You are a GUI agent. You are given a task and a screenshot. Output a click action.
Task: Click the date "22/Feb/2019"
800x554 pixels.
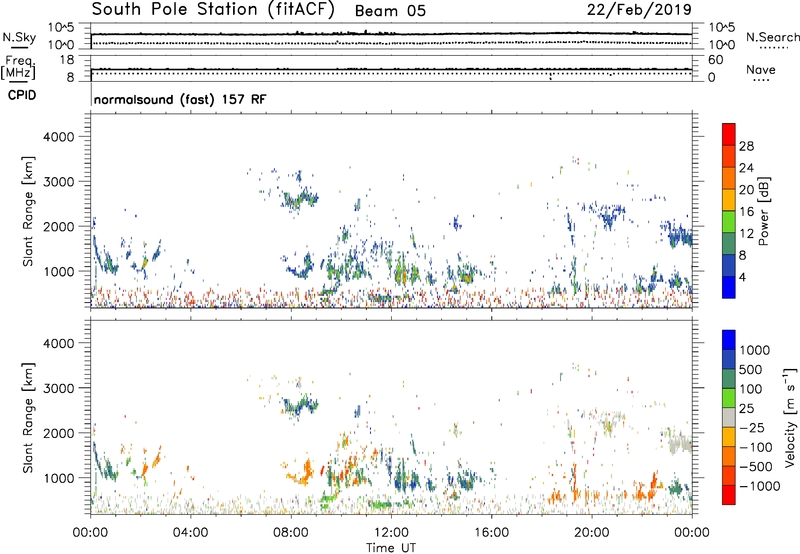pyautogui.click(x=639, y=9)
